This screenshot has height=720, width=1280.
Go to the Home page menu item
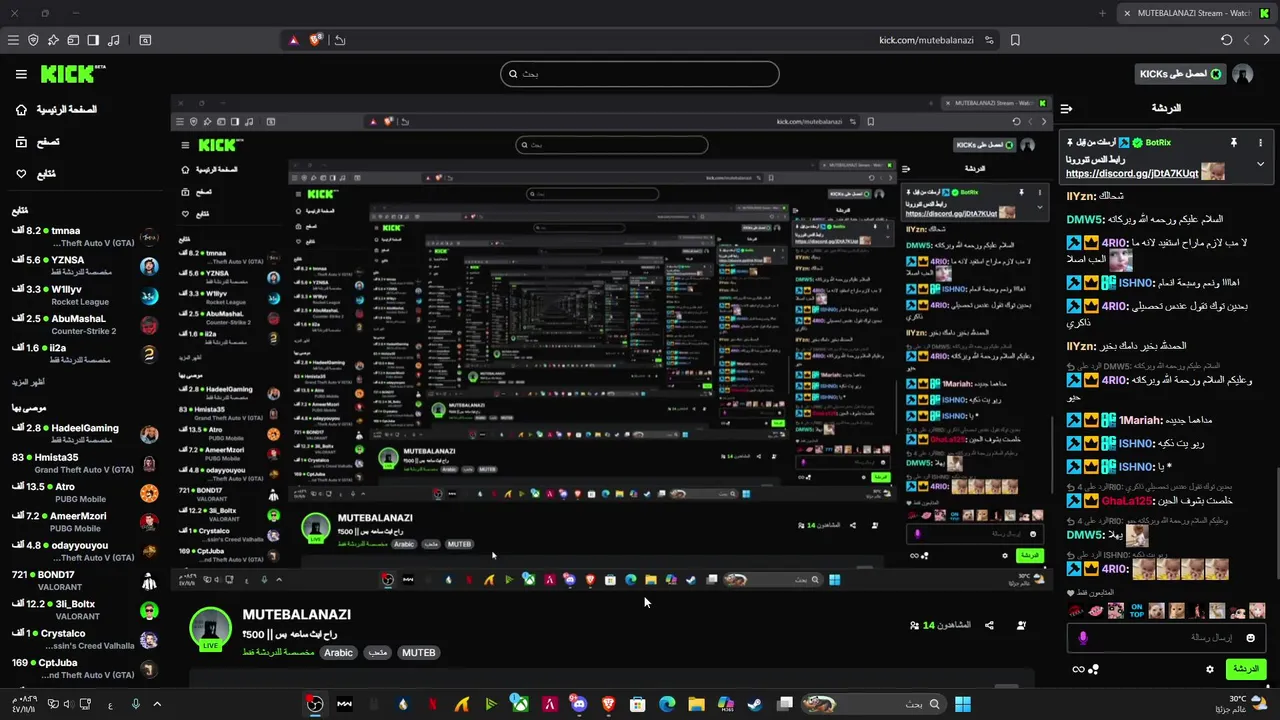56,109
